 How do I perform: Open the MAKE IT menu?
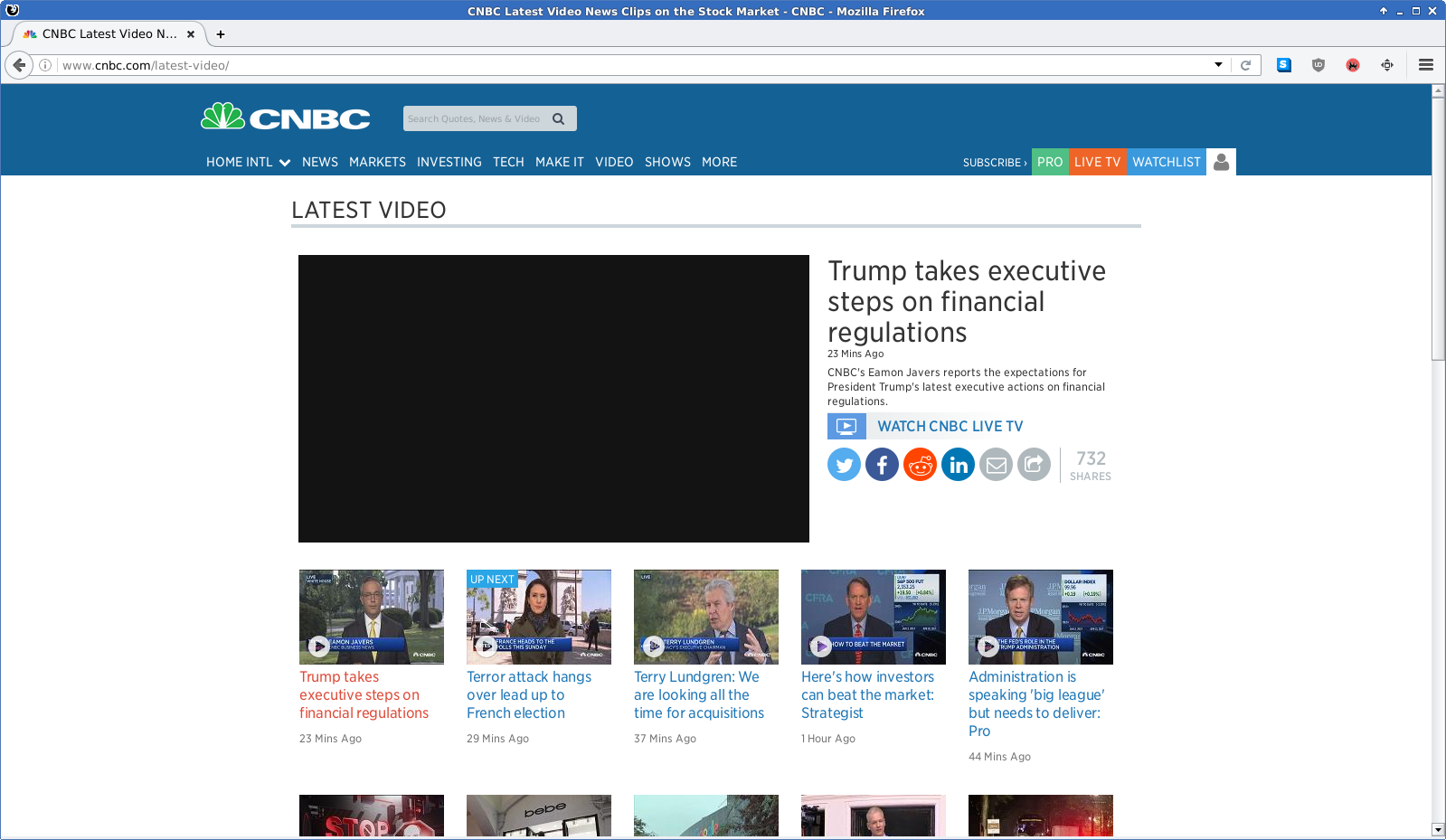(x=560, y=162)
